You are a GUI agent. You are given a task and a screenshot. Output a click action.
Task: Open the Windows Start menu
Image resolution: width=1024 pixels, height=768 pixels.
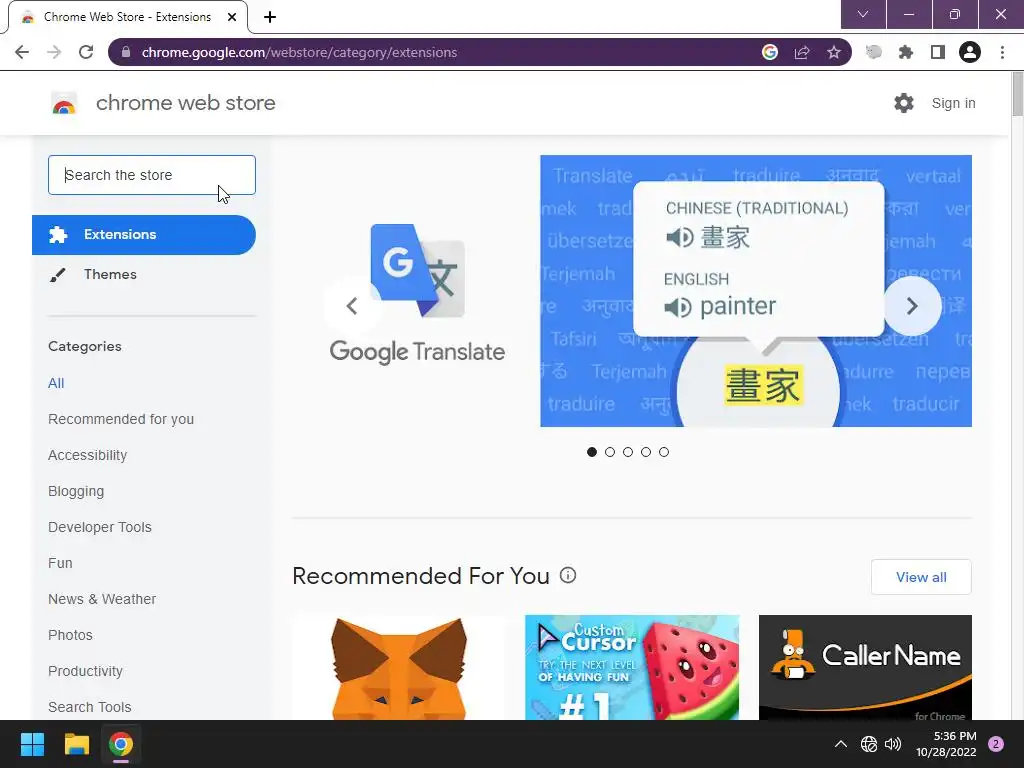click(x=32, y=744)
